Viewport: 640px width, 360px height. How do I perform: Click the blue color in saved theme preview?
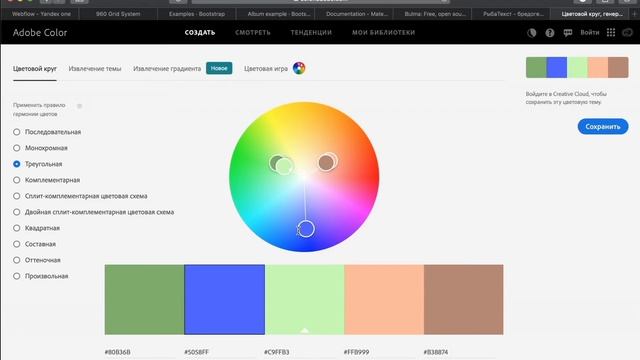[557, 67]
